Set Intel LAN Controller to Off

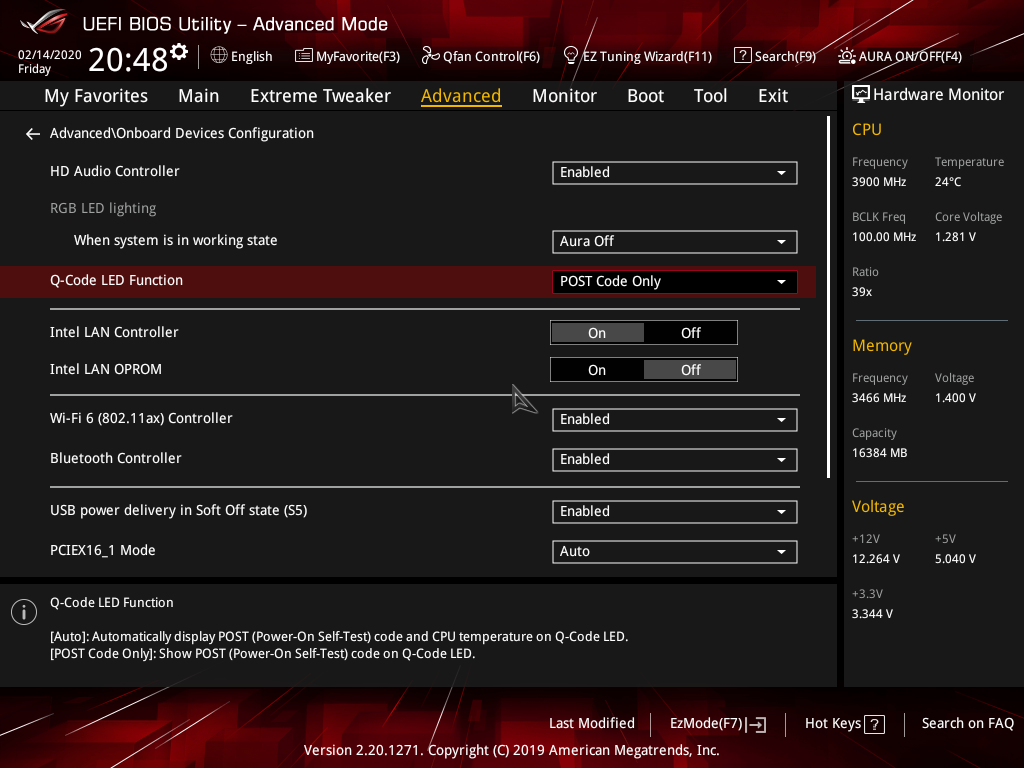tap(690, 333)
